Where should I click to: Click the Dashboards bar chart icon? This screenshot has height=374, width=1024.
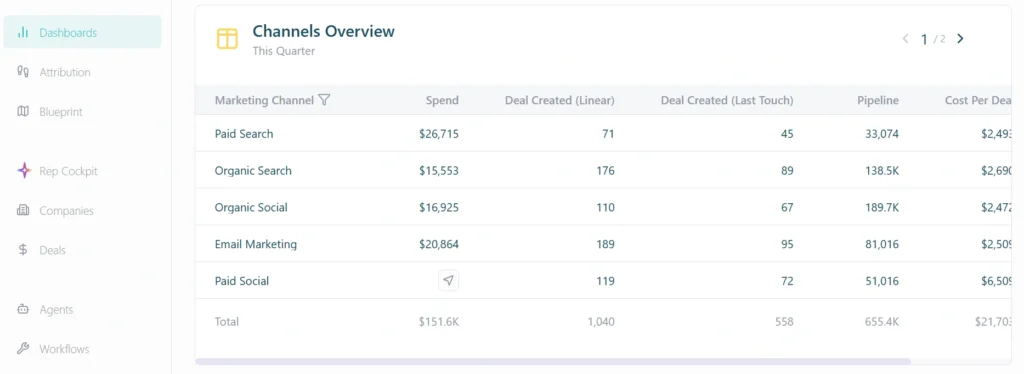coord(23,32)
